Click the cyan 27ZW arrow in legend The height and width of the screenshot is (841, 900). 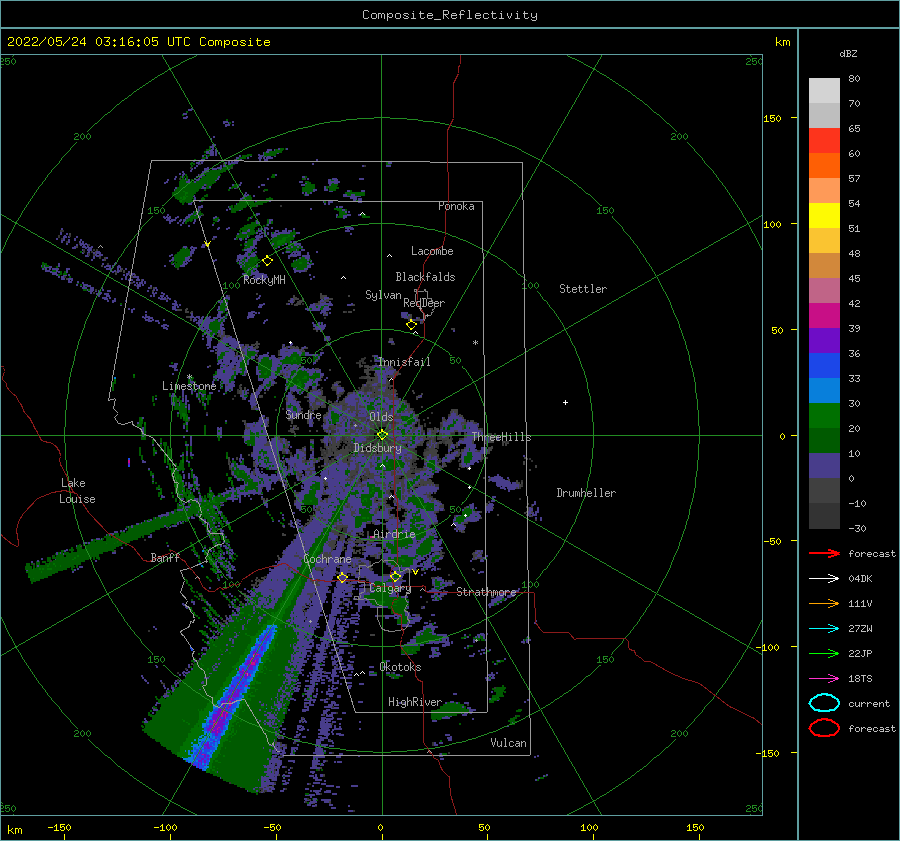click(824, 629)
